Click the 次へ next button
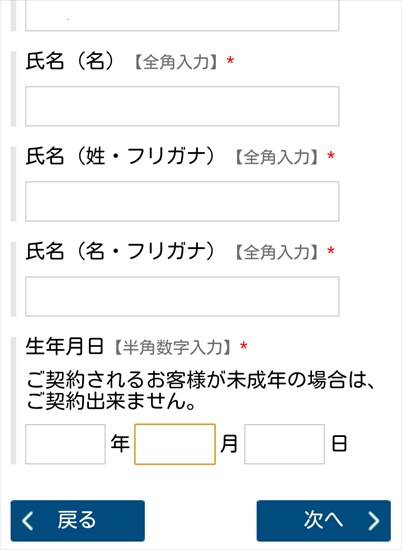Screen dimensions: 402x550 point(323,521)
